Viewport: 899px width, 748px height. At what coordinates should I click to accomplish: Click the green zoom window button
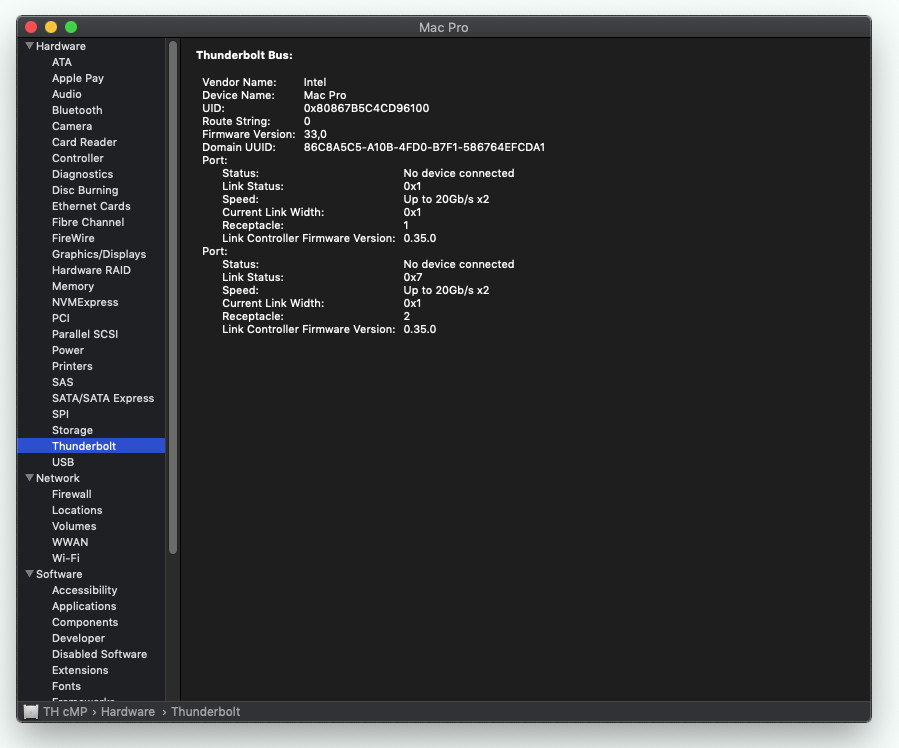71,27
